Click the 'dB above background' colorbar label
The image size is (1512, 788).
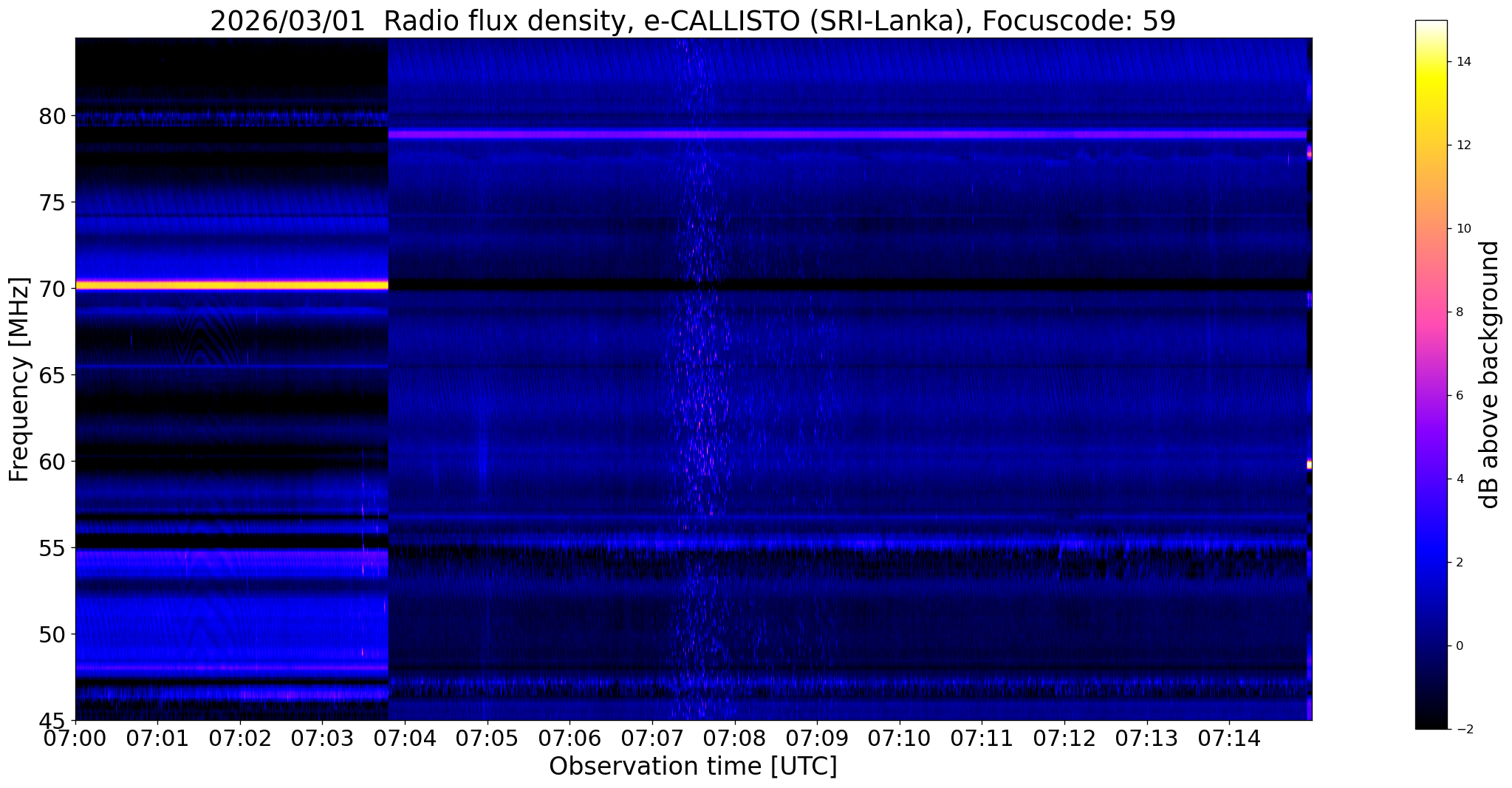coord(1490,374)
